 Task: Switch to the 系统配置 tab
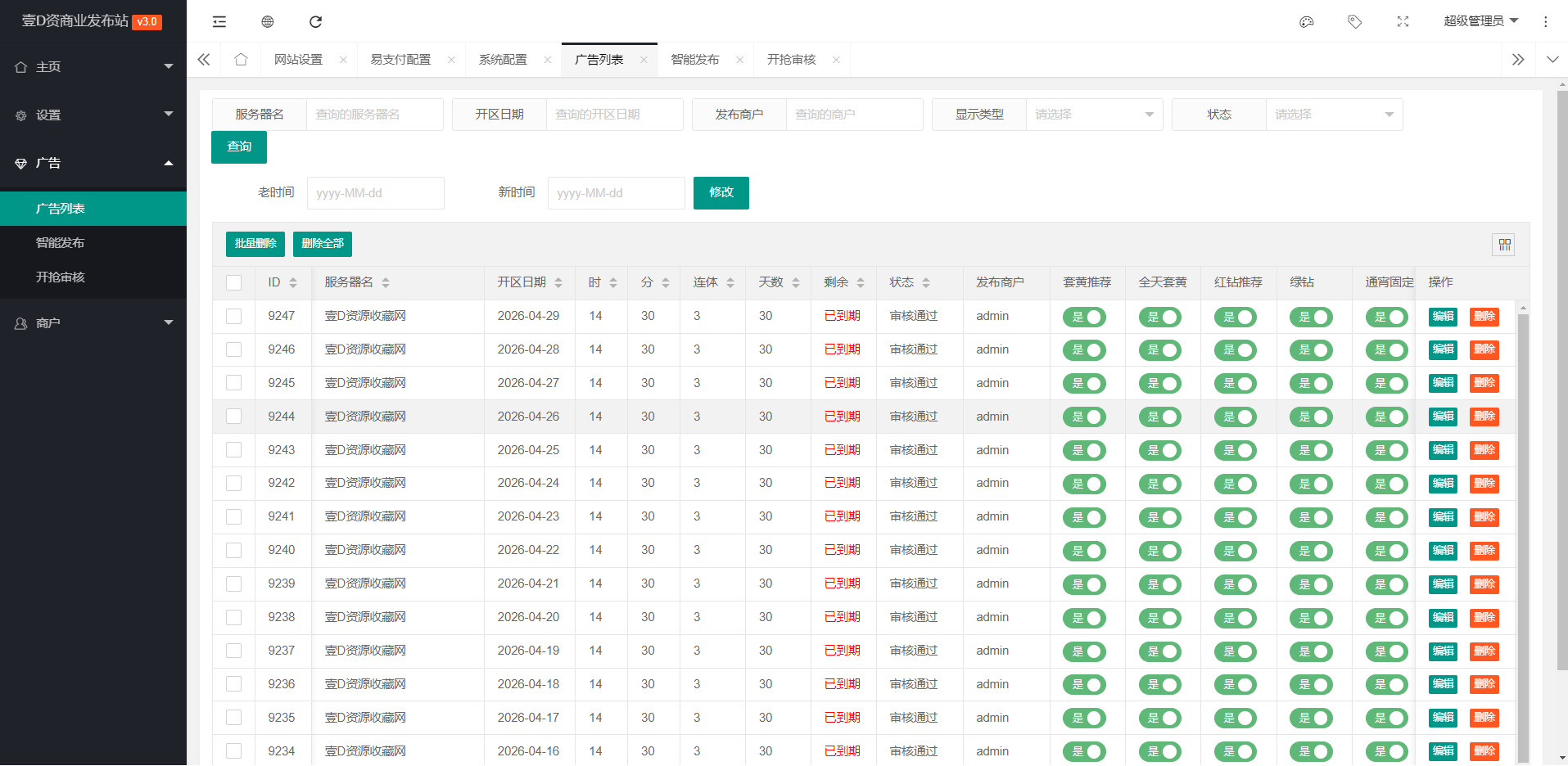click(503, 60)
